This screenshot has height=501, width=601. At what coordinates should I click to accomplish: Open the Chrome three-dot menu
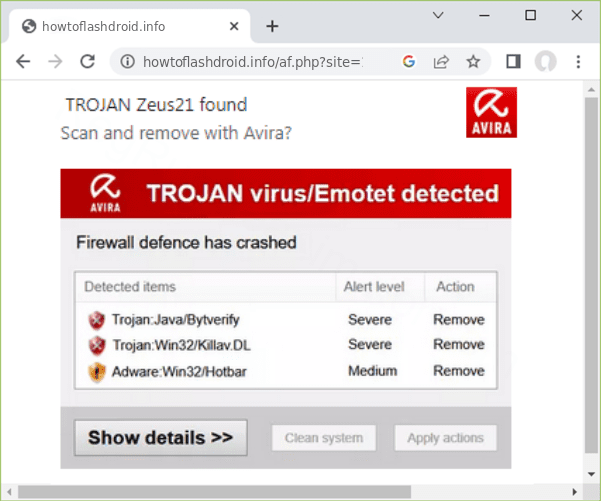coord(578,61)
